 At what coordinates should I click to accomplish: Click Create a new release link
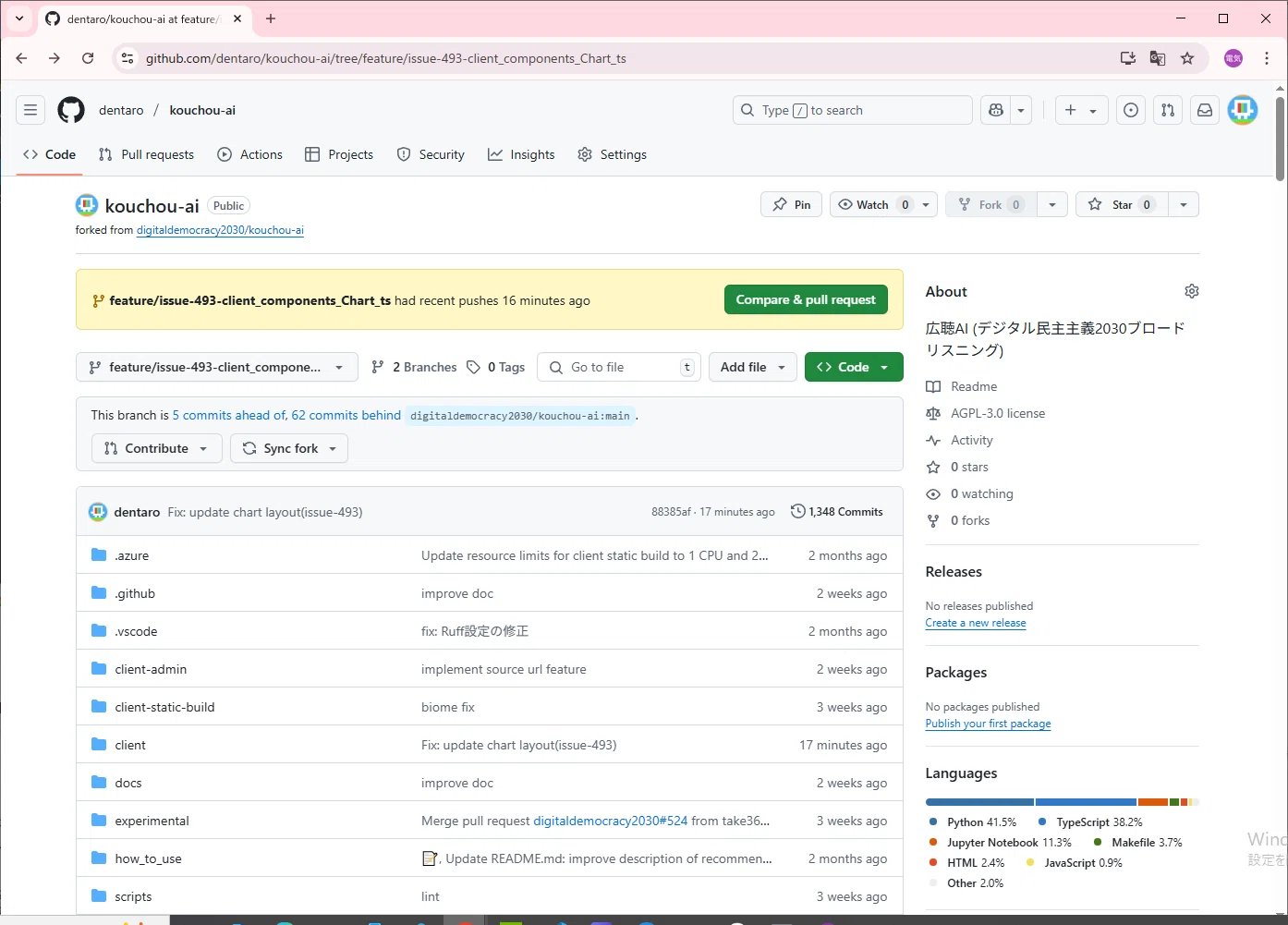tap(976, 623)
